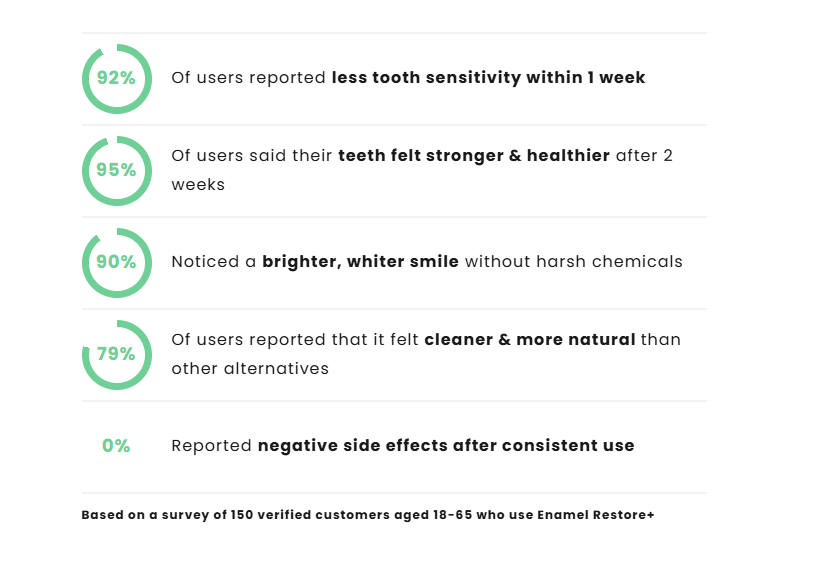Click "Of users said their" text

pyautogui.click(x=252, y=155)
